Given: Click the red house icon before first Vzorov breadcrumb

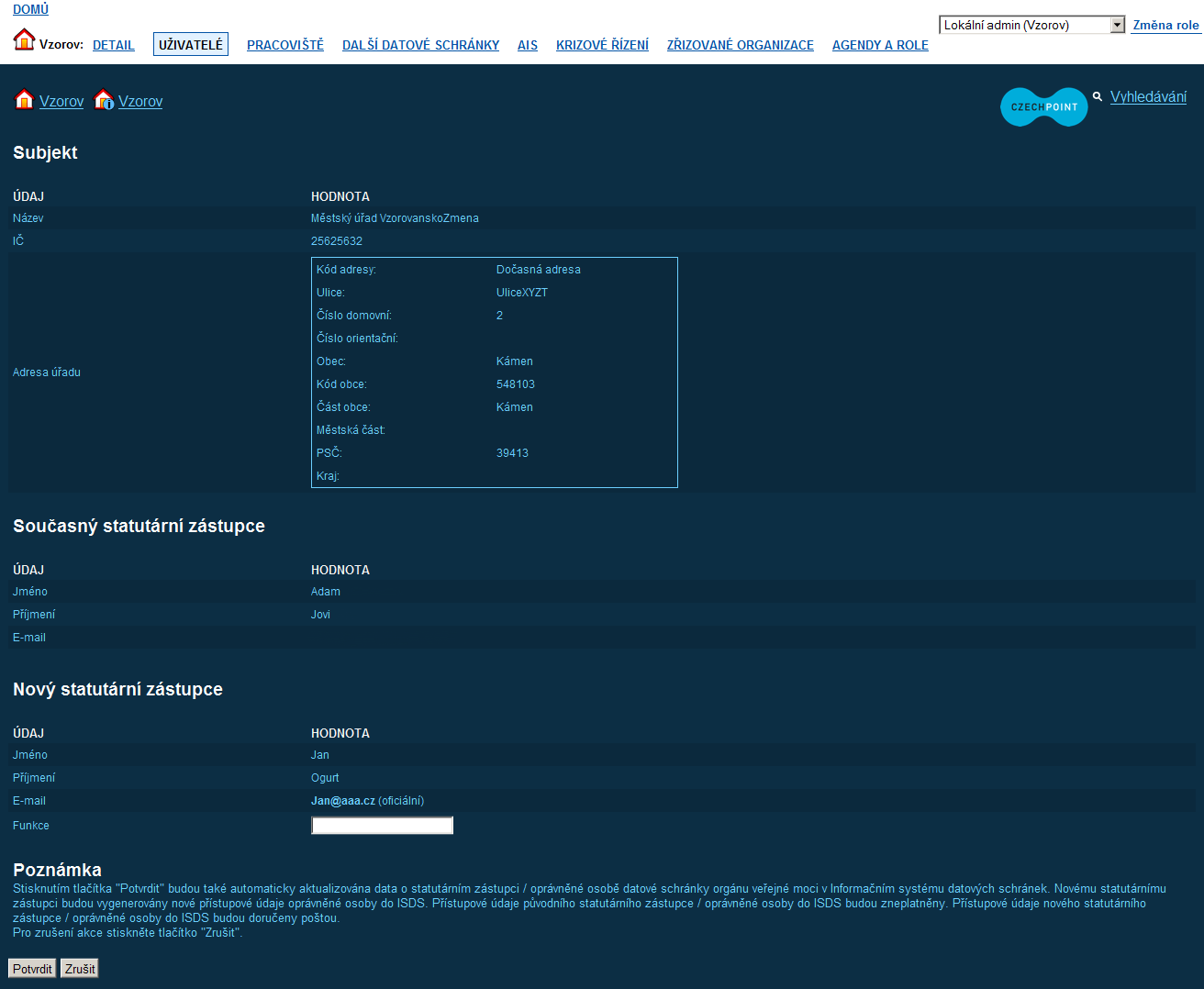Looking at the screenshot, I should click(x=24, y=99).
